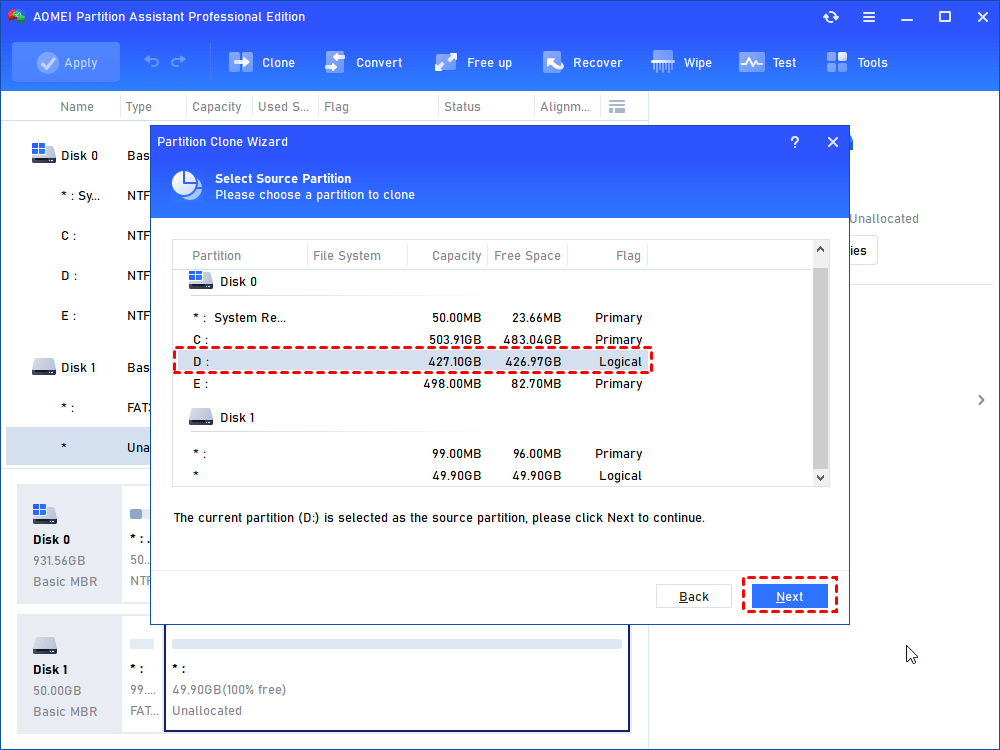
Task: Click Disk 0 931.56GB disk map panel
Action: click(69, 544)
